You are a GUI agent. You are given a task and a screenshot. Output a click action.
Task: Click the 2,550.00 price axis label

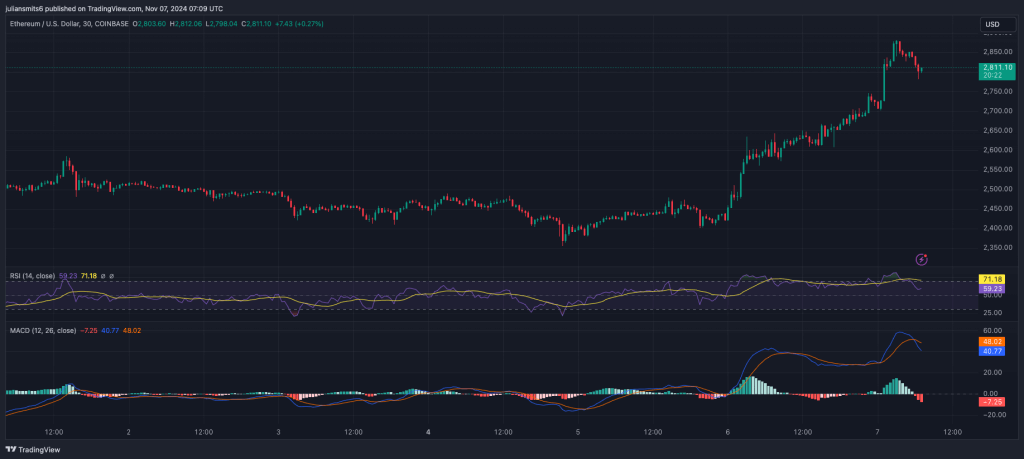[997, 169]
